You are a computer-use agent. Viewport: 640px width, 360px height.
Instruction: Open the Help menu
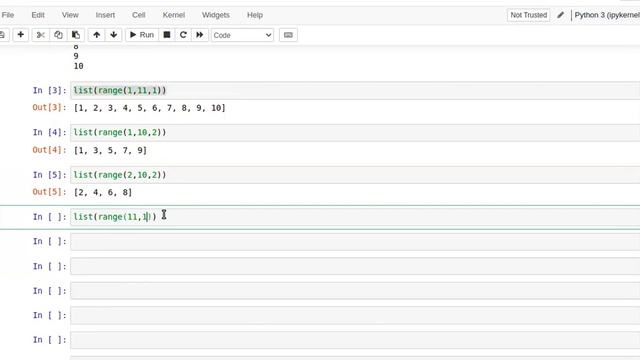(255, 15)
